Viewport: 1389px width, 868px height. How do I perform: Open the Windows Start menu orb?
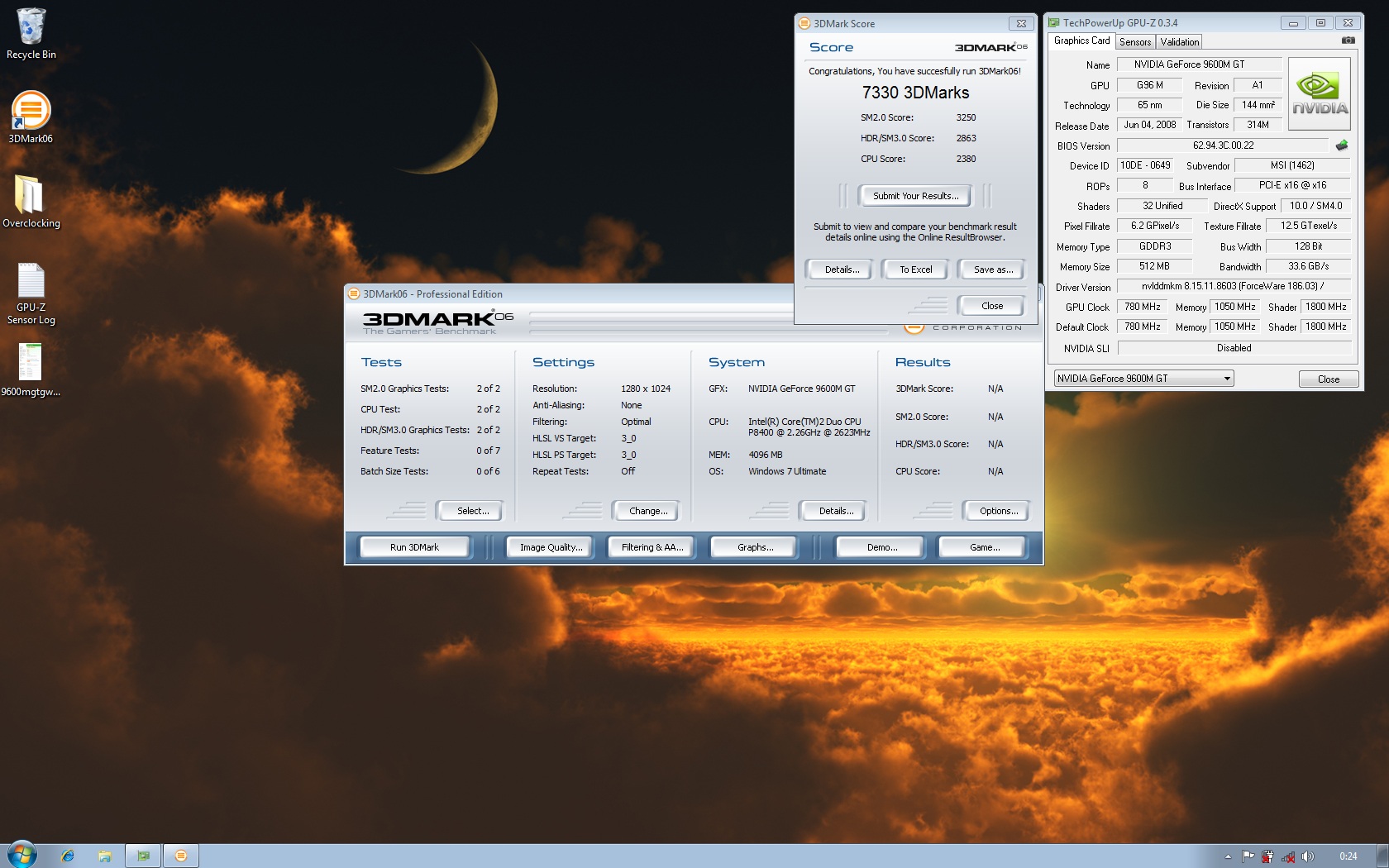pos(22,855)
